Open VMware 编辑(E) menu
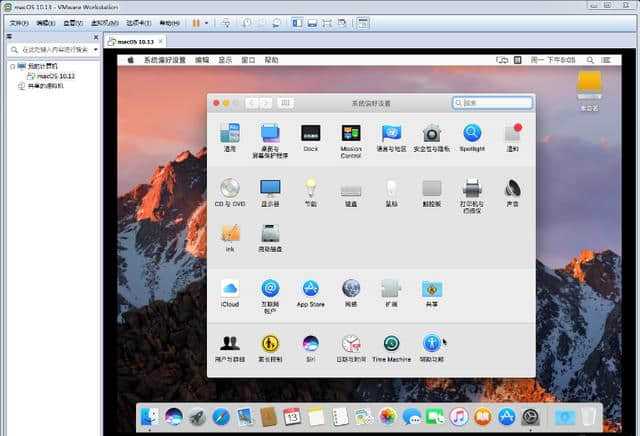640x436 pixels. point(45,23)
